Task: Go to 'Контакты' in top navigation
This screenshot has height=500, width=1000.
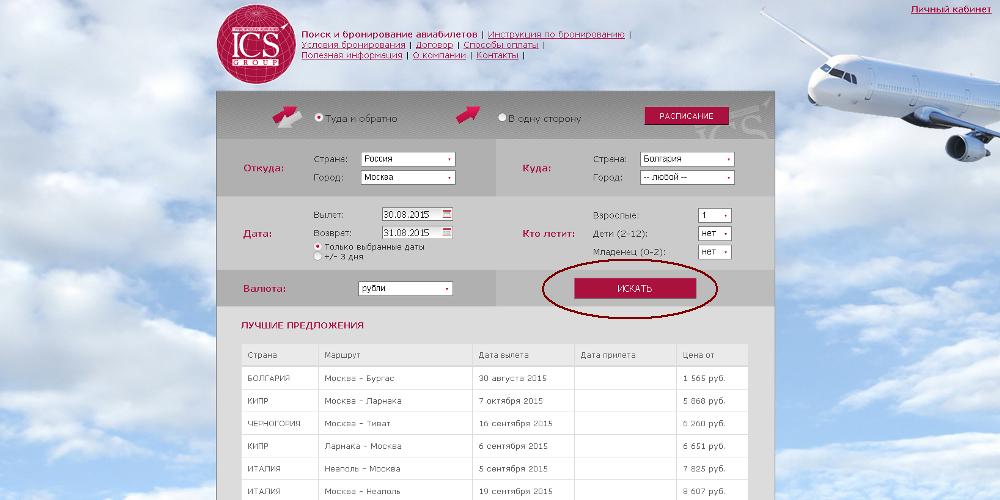Action: point(497,55)
